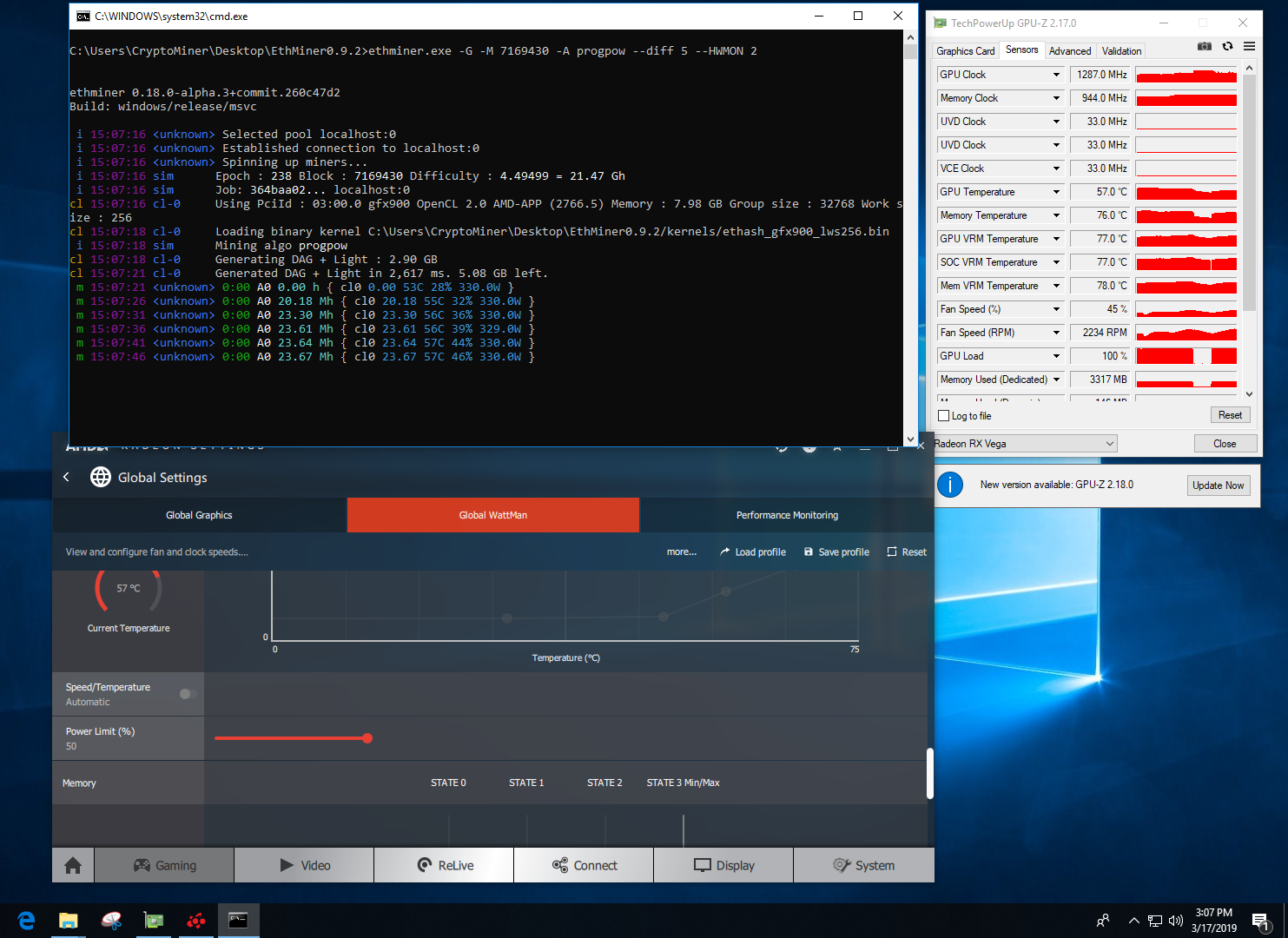
Task: Click the middle fan curve control point
Action: [664, 617]
